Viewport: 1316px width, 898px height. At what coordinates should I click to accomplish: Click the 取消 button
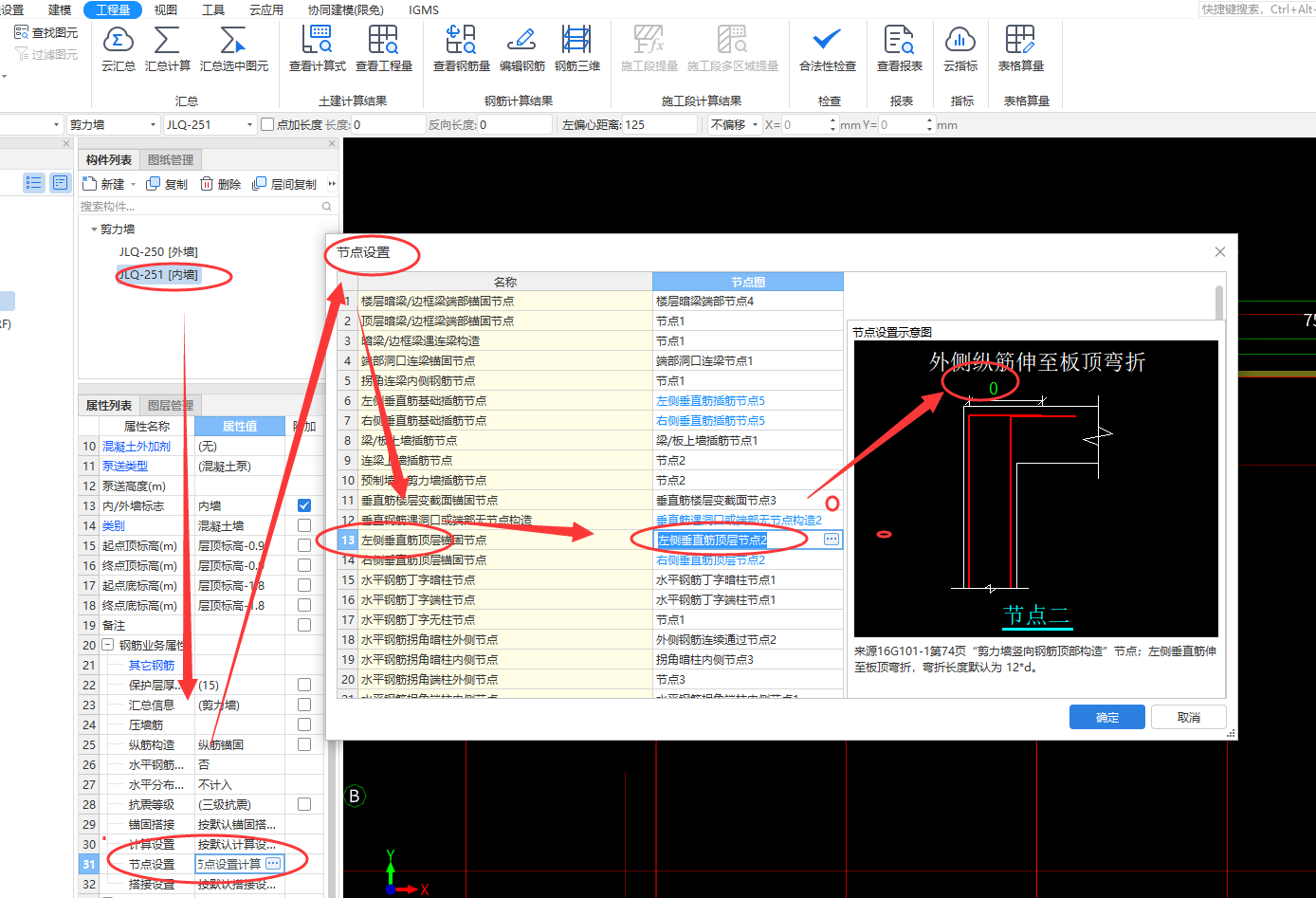click(1189, 717)
